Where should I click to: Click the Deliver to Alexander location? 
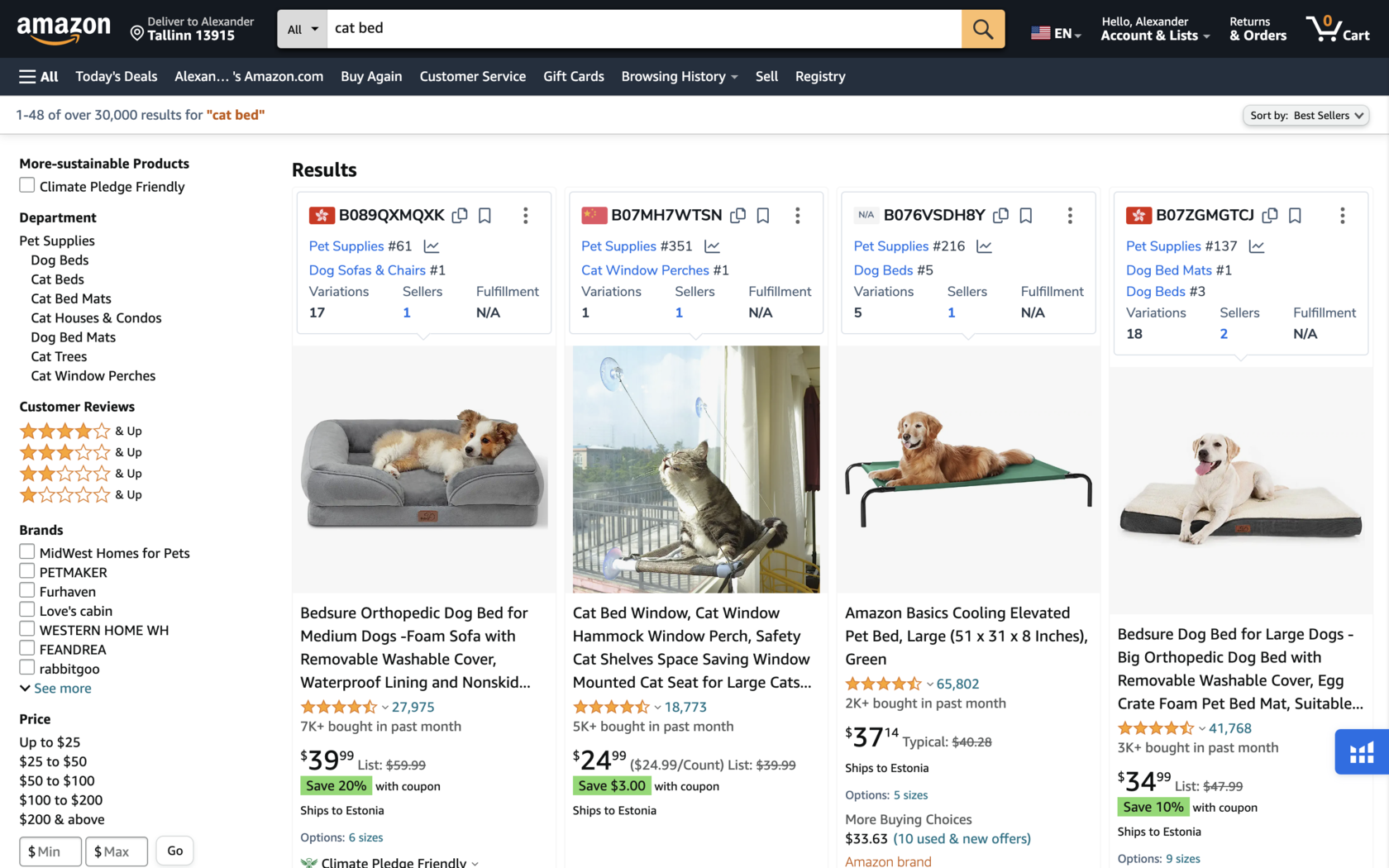click(192, 29)
